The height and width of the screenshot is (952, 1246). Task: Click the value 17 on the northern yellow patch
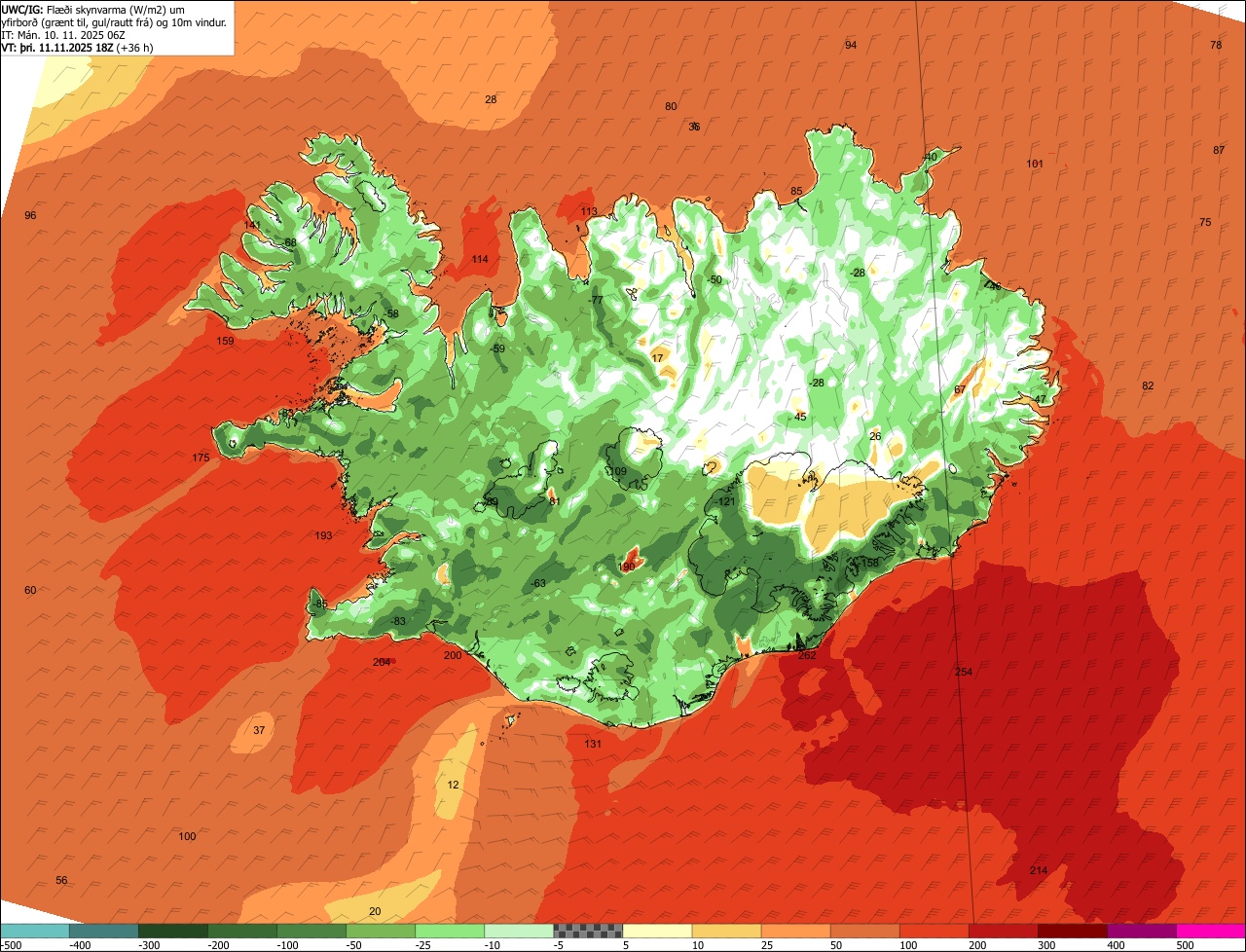tap(657, 358)
